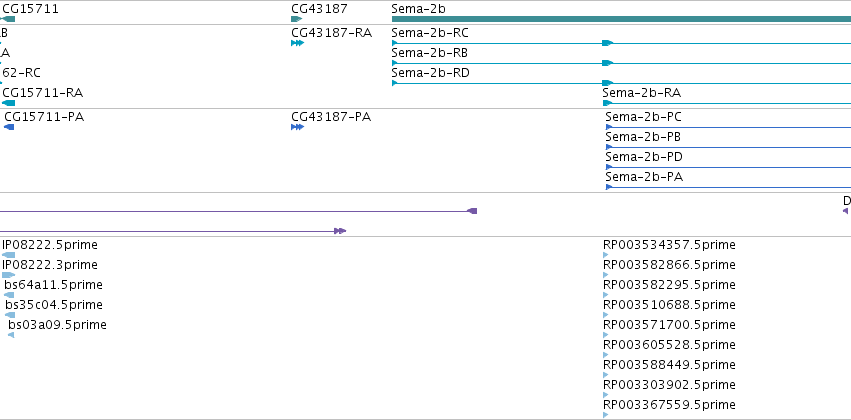
Task: Click the arrow glyph under RP003605528.5prime
Action: pyautogui.click(x=606, y=355)
